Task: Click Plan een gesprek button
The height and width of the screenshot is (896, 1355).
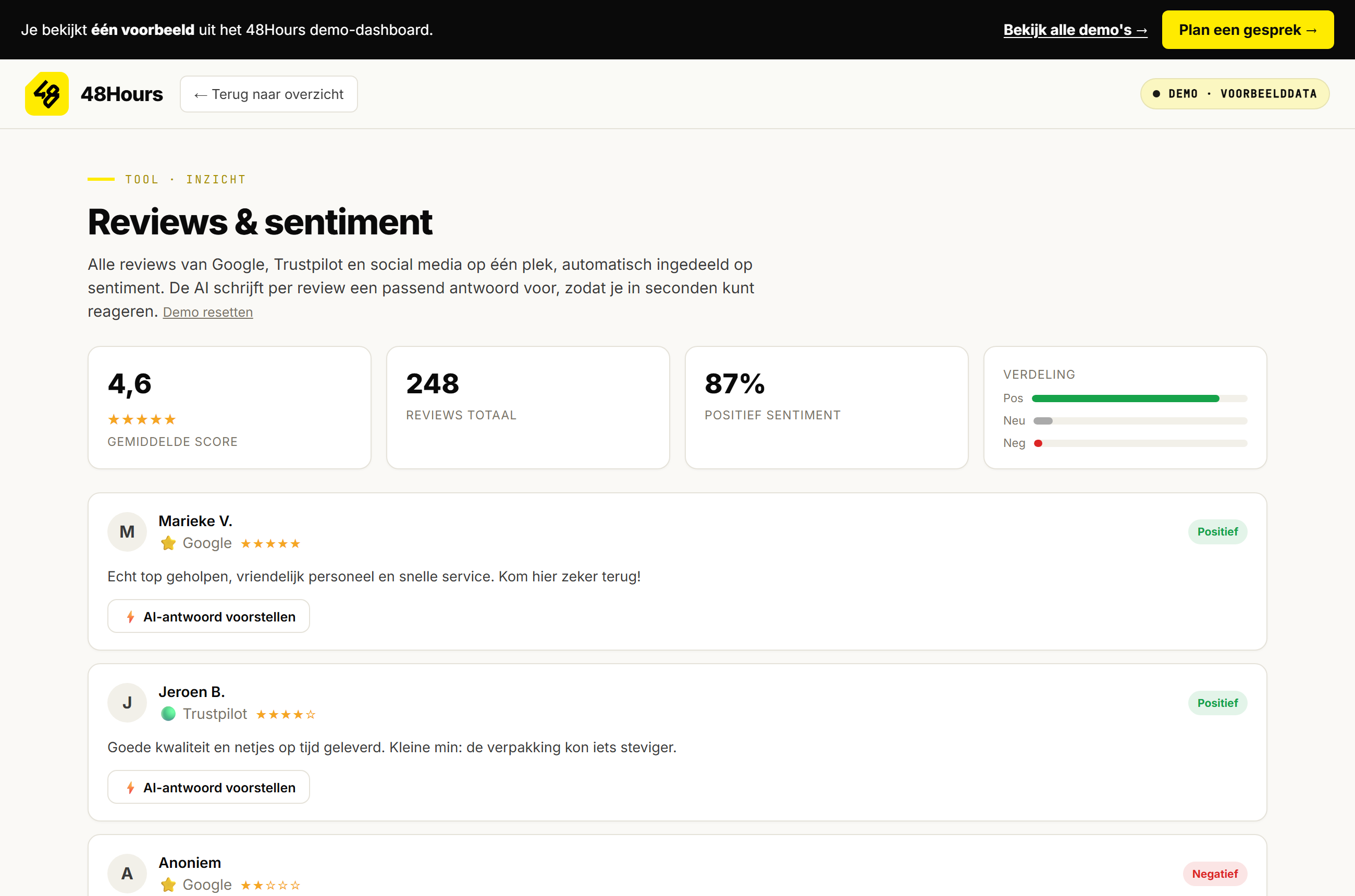Action: [1248, 30]
